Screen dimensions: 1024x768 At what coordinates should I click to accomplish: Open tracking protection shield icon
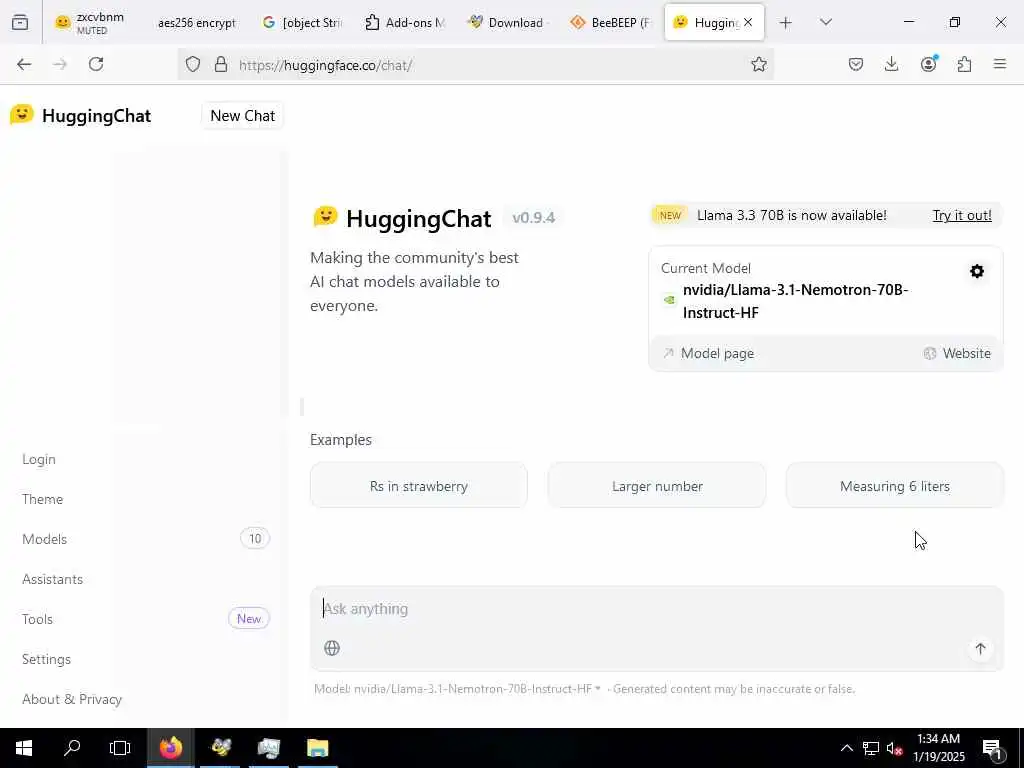(x=193, y=64)
